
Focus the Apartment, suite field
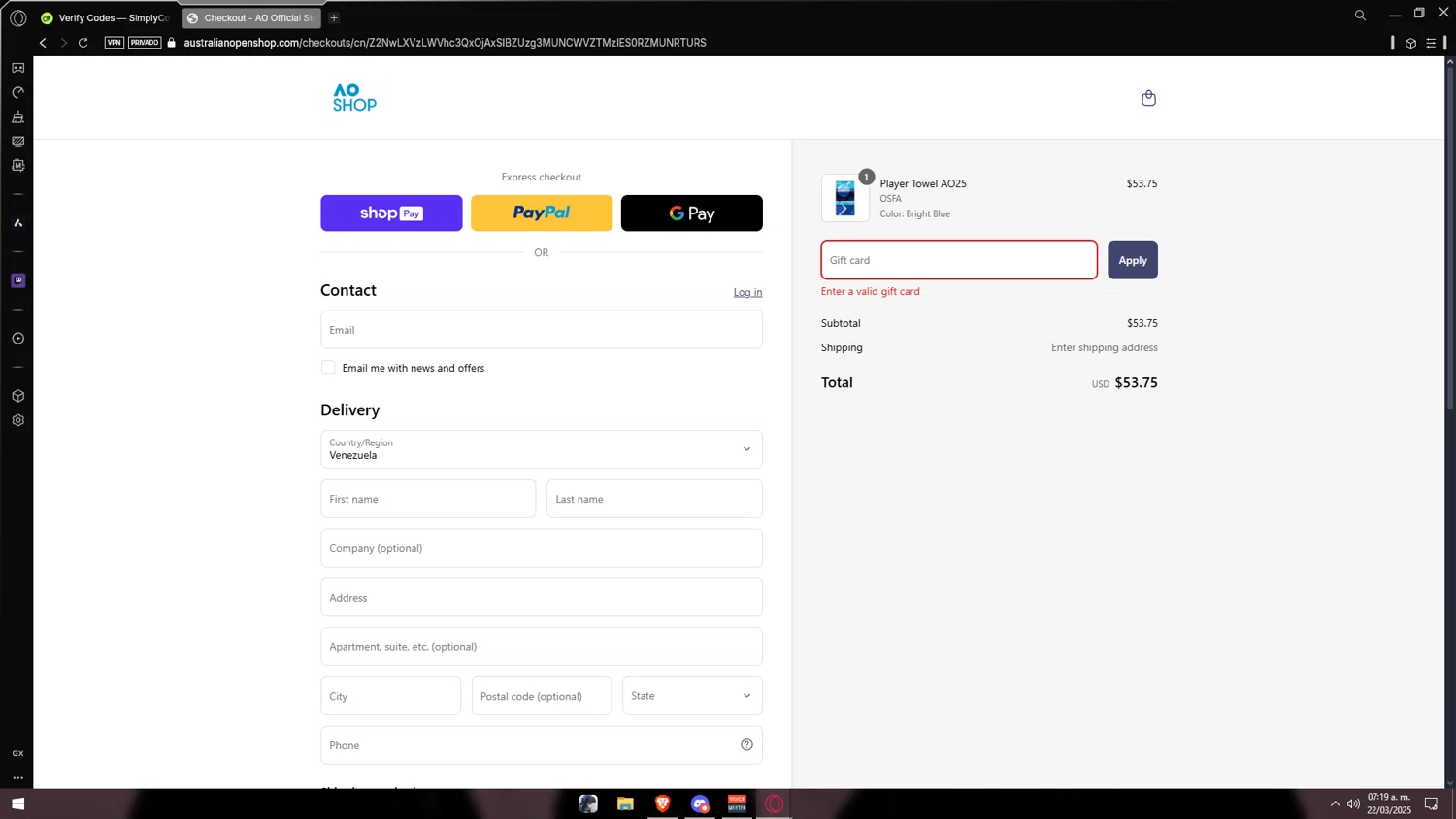[542, 647]
